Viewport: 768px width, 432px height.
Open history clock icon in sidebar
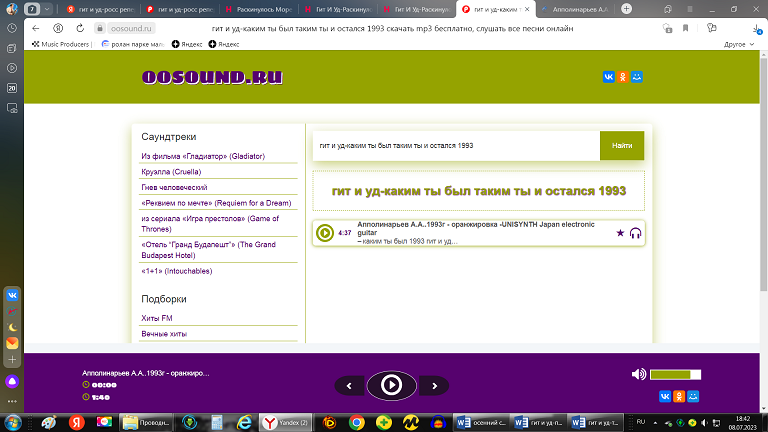click(x=12, y=28)
